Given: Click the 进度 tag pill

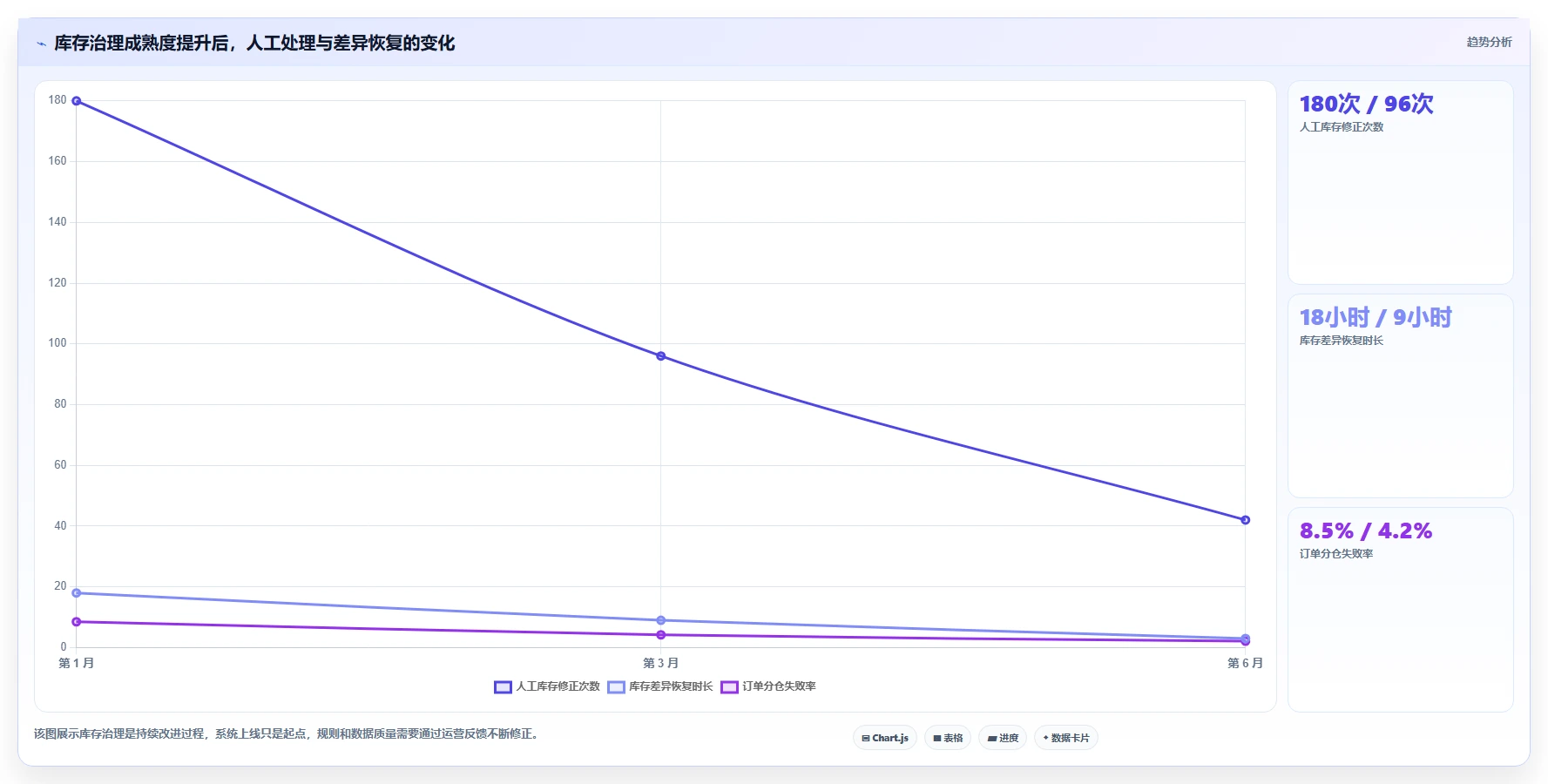Looking at the screenshot, I should (x=1003, y=738).
